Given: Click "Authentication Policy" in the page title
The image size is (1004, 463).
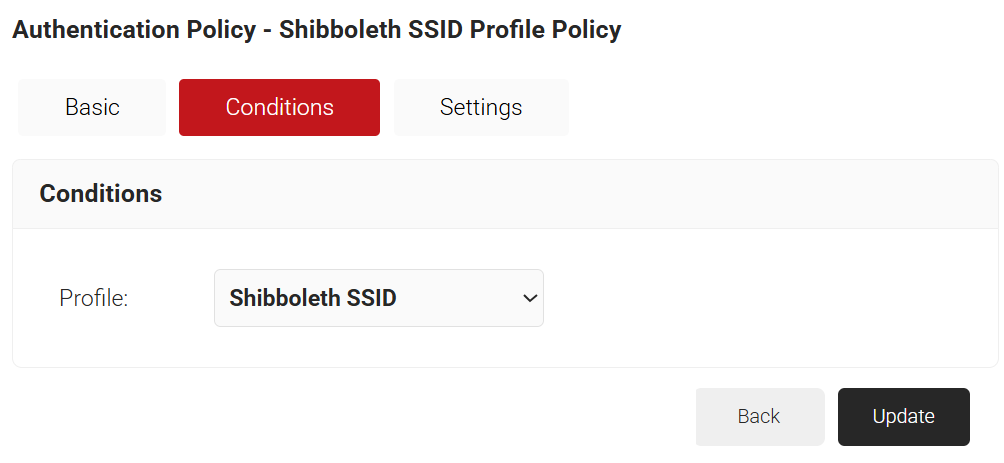Looking at the screenshot, I should pos(133,30).
